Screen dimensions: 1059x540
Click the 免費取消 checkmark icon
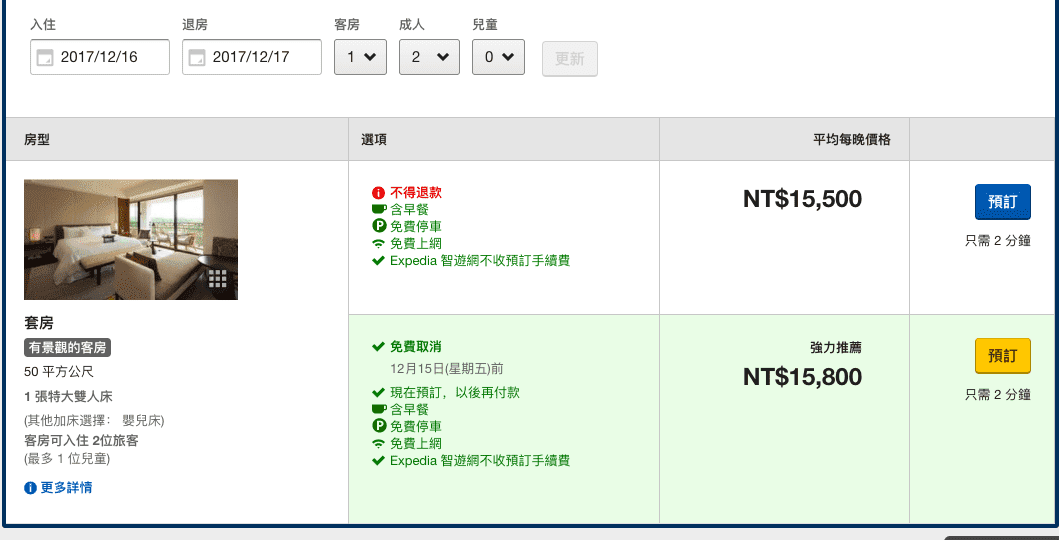pyautogui.click(x=378, y=347)
